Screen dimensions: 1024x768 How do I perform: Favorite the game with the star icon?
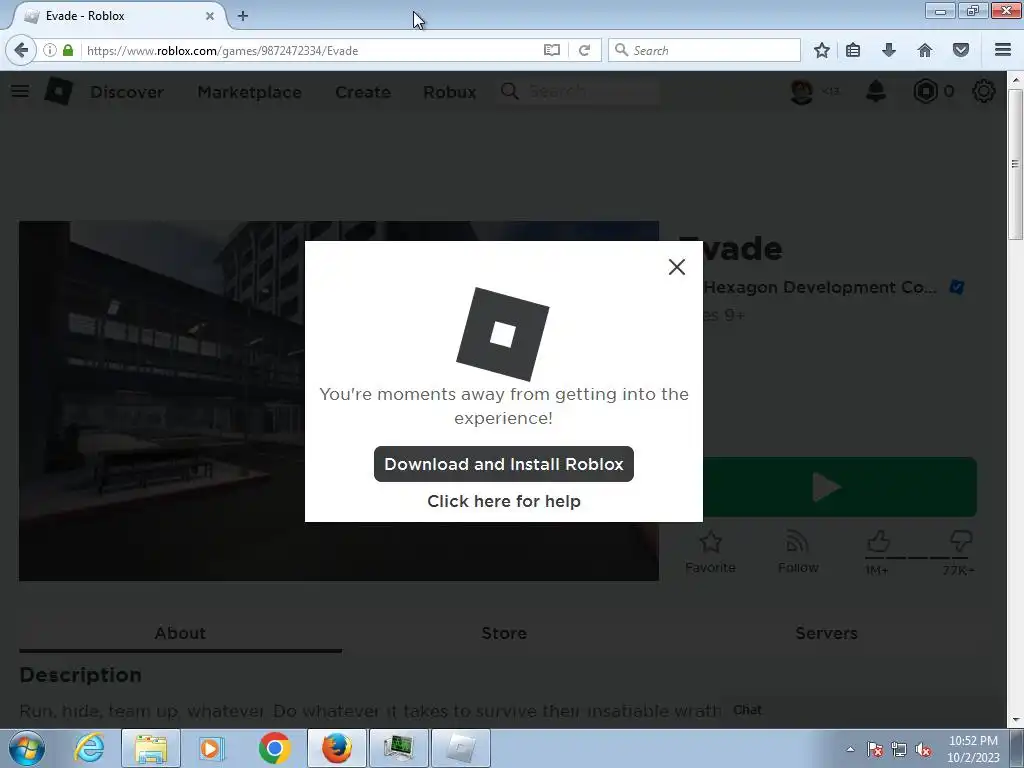(x=711, y=542)
